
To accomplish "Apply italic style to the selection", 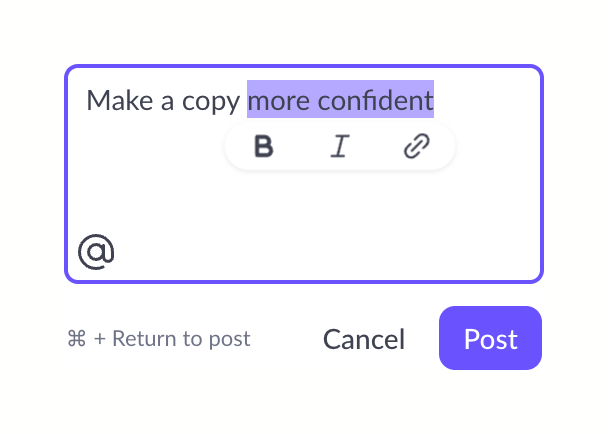I will 340,148.
